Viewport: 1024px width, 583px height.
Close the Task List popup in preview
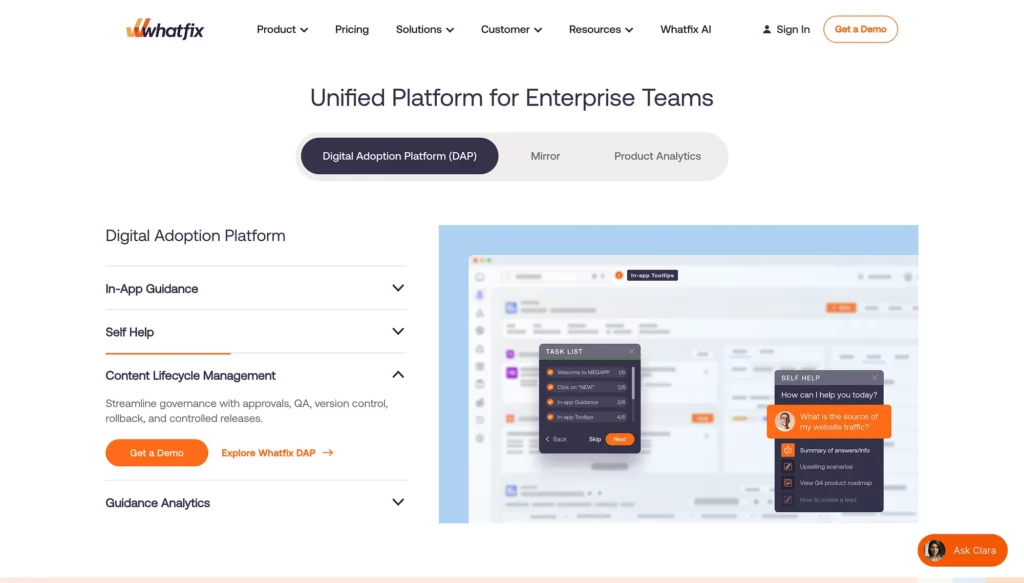pos(632,351)
